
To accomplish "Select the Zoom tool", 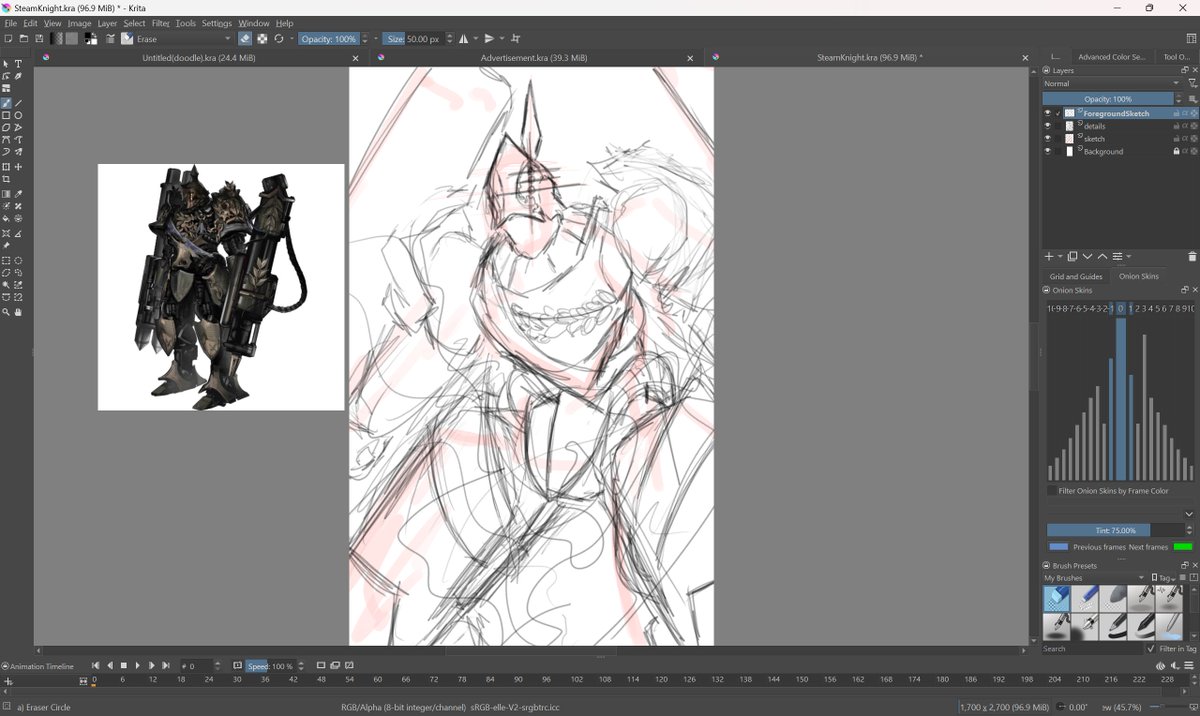I will pyautogui.click(x=6, y=312).
